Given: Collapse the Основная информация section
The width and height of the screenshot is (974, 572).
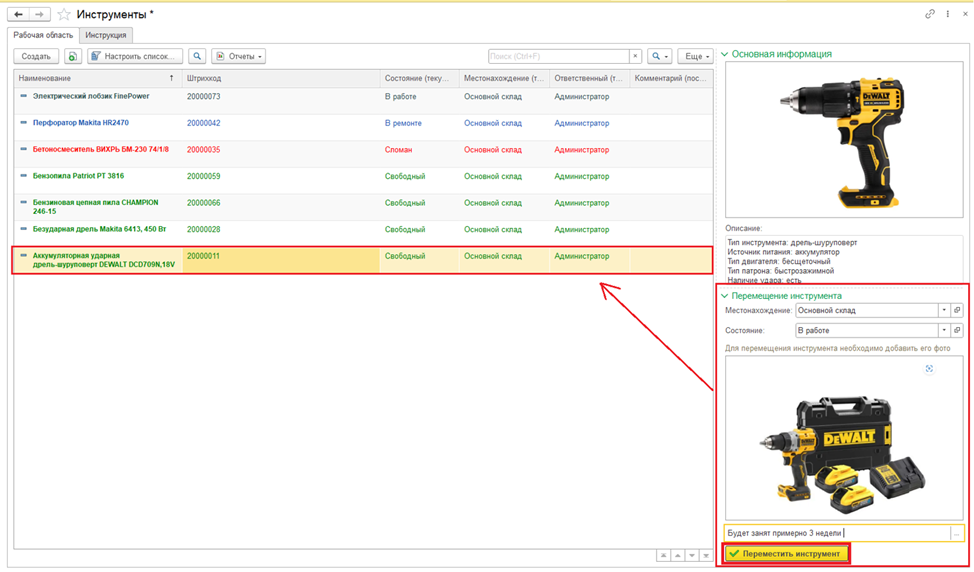Looking at the screenshot, I should [725, 54].
